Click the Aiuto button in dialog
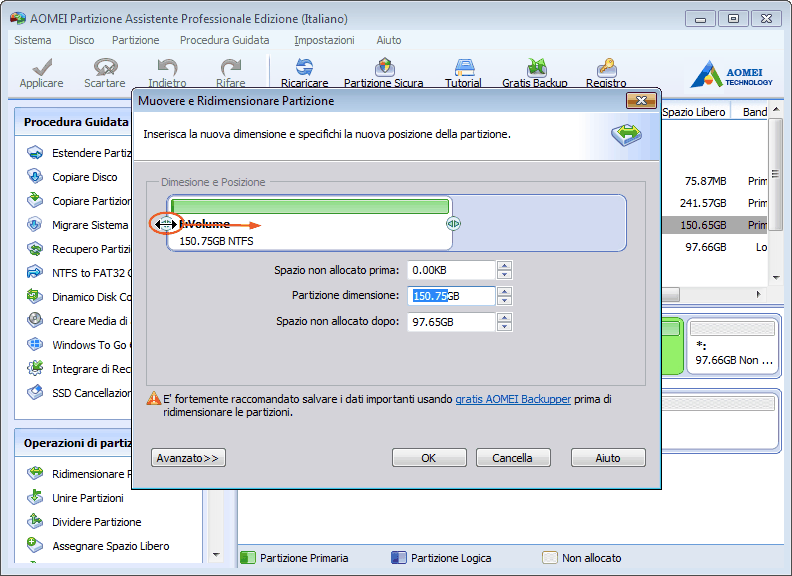This screenshot has height=576, width=792. (x=608, y=458)
